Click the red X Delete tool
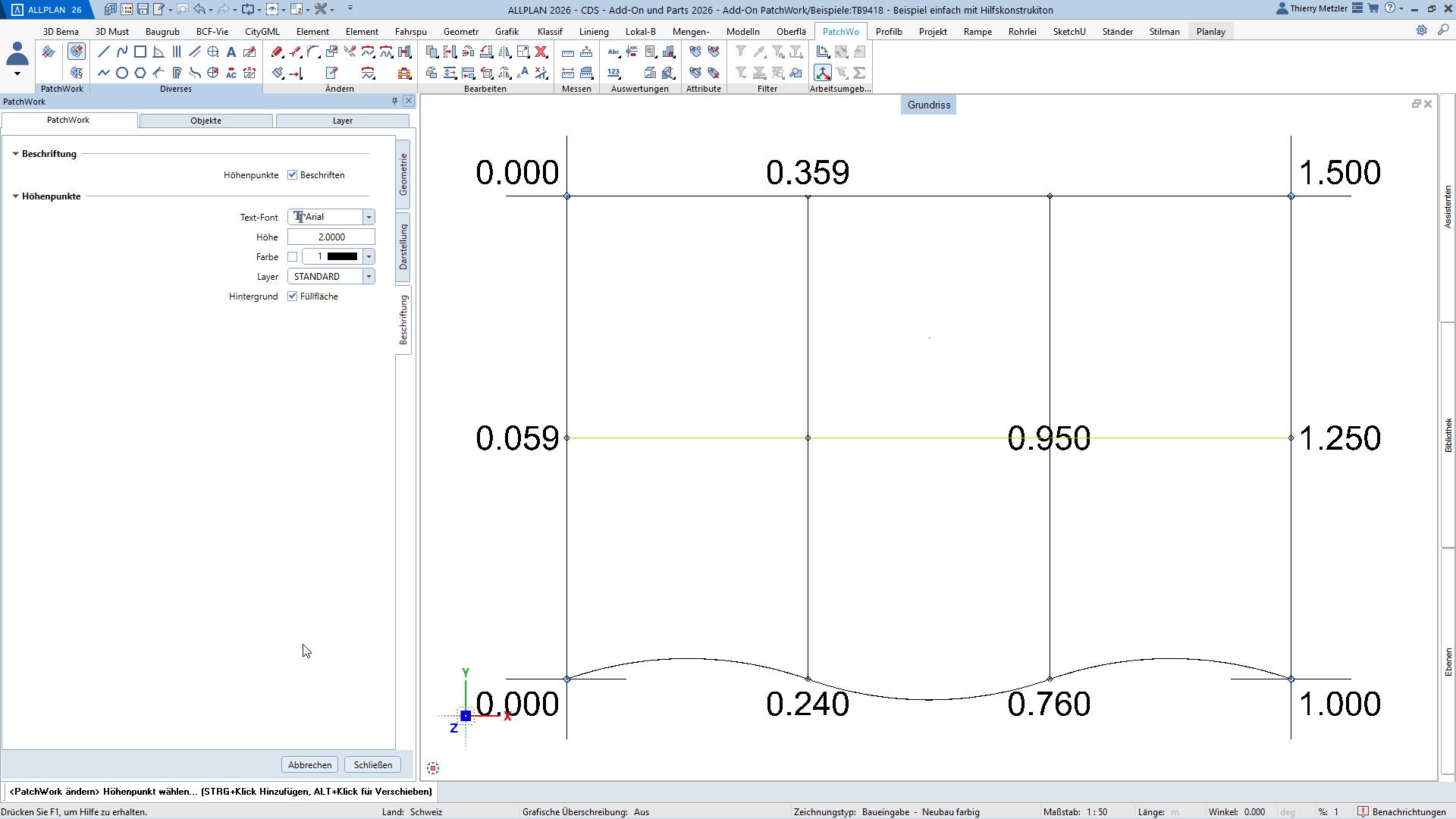The image size is (1456, 819). [541, 52]
